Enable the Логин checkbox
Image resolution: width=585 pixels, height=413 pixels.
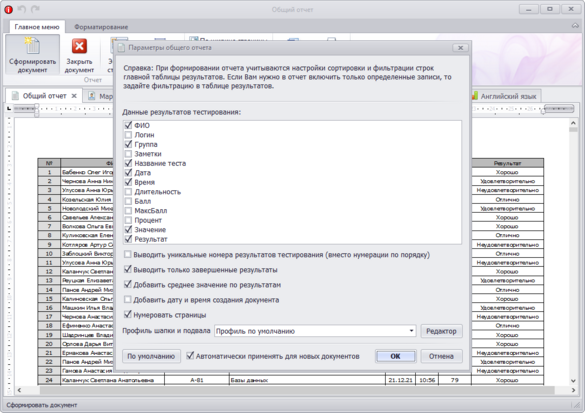[128, 135]
